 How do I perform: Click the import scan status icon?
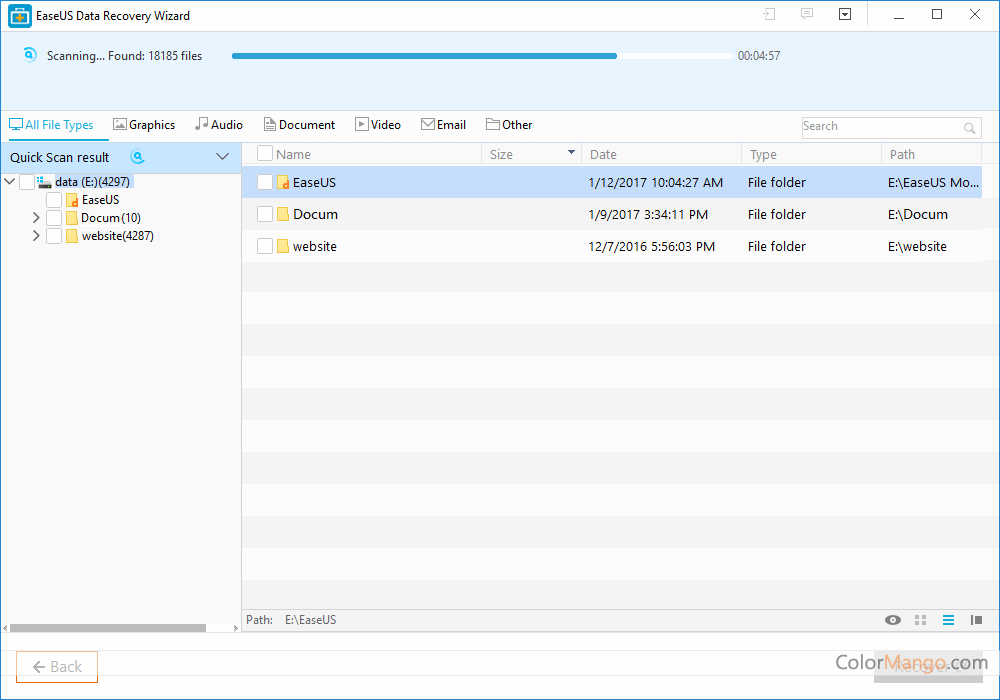click(x=769, y=15)
